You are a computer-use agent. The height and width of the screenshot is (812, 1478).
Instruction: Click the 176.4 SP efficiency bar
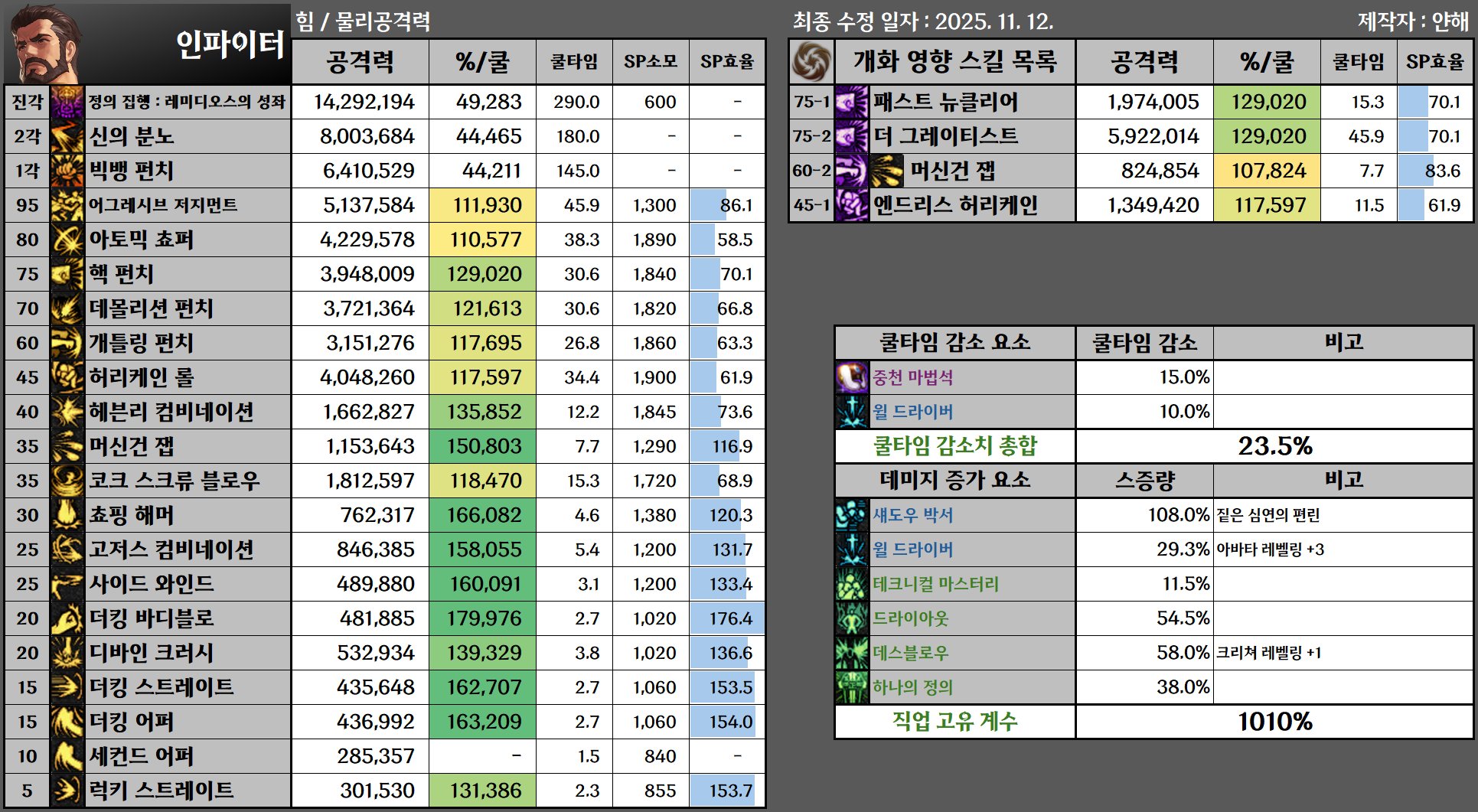point(726,618)
